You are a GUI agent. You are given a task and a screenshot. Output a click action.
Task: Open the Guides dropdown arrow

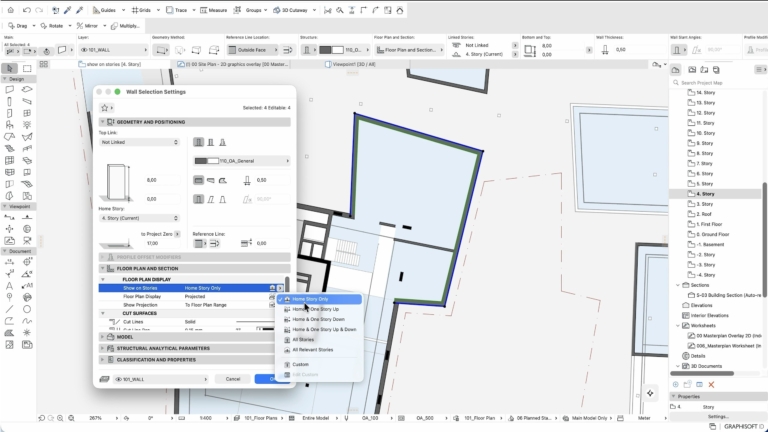[x=123, y=10]
